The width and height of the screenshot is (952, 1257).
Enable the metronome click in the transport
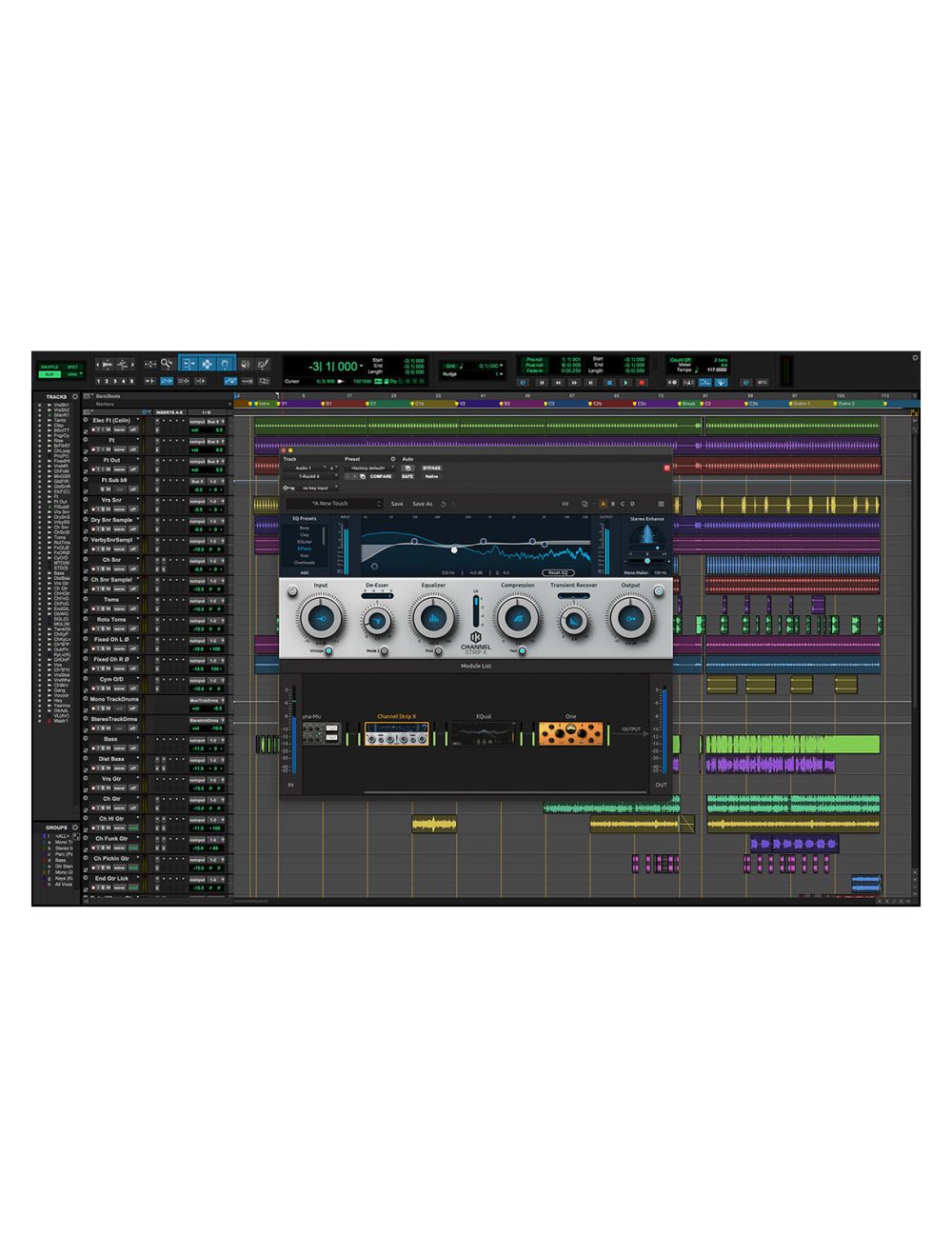tap(687, 381)
